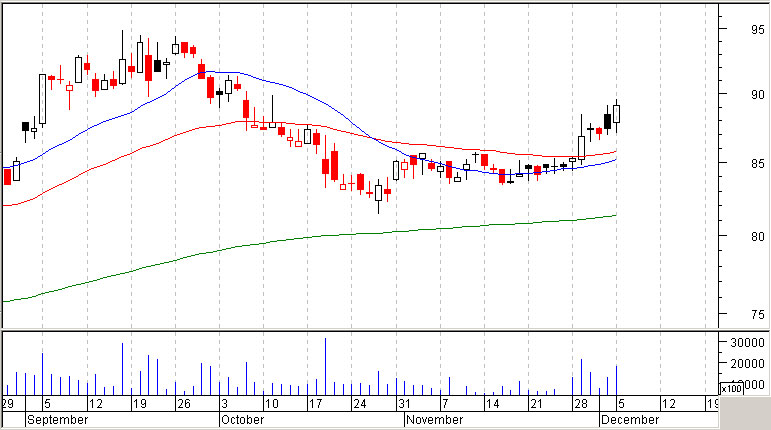
Task: Click the September 5 date label
Action: [x=47, y=404]
